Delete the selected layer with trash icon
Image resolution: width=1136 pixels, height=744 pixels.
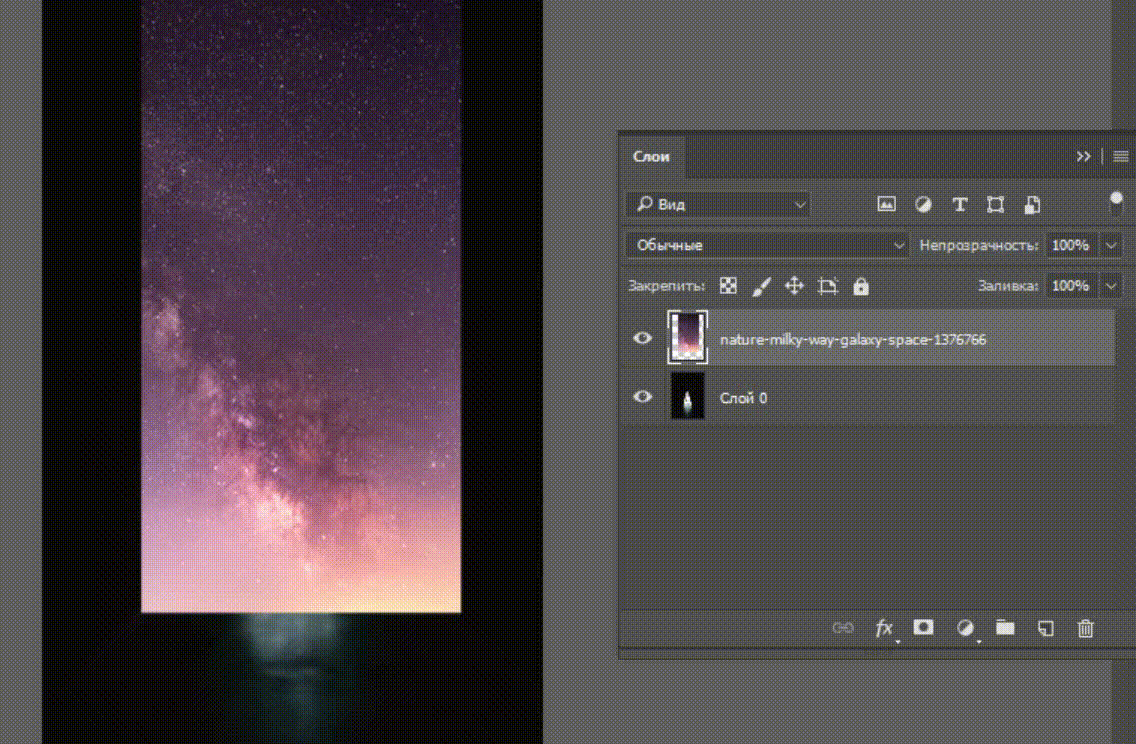click(1085, 628)
